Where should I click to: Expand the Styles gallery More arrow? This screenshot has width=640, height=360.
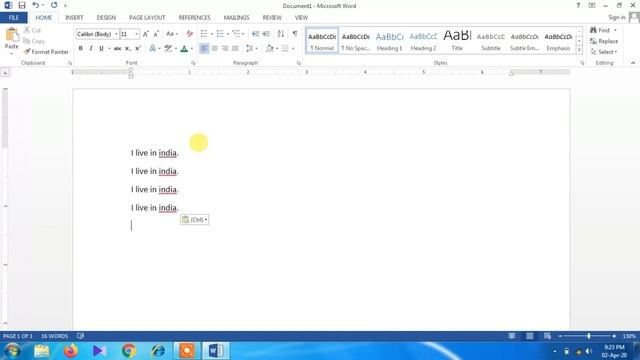click(x=579, y=50)
